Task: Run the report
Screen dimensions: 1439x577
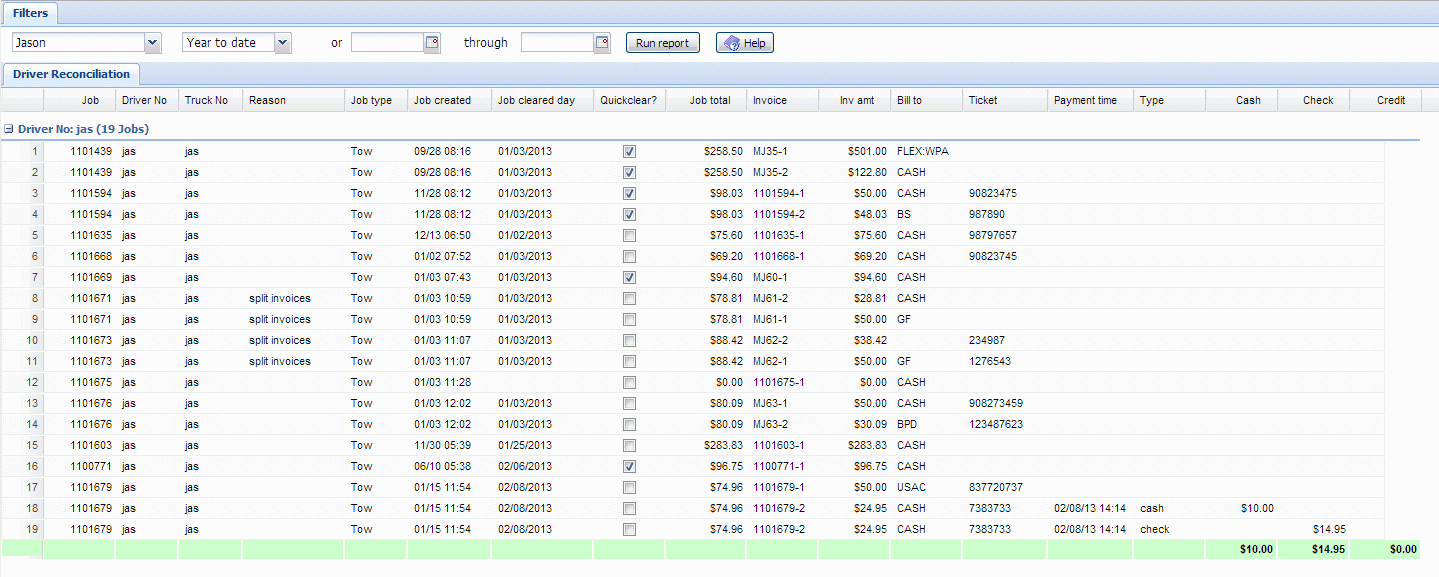Action: (662, 43)
